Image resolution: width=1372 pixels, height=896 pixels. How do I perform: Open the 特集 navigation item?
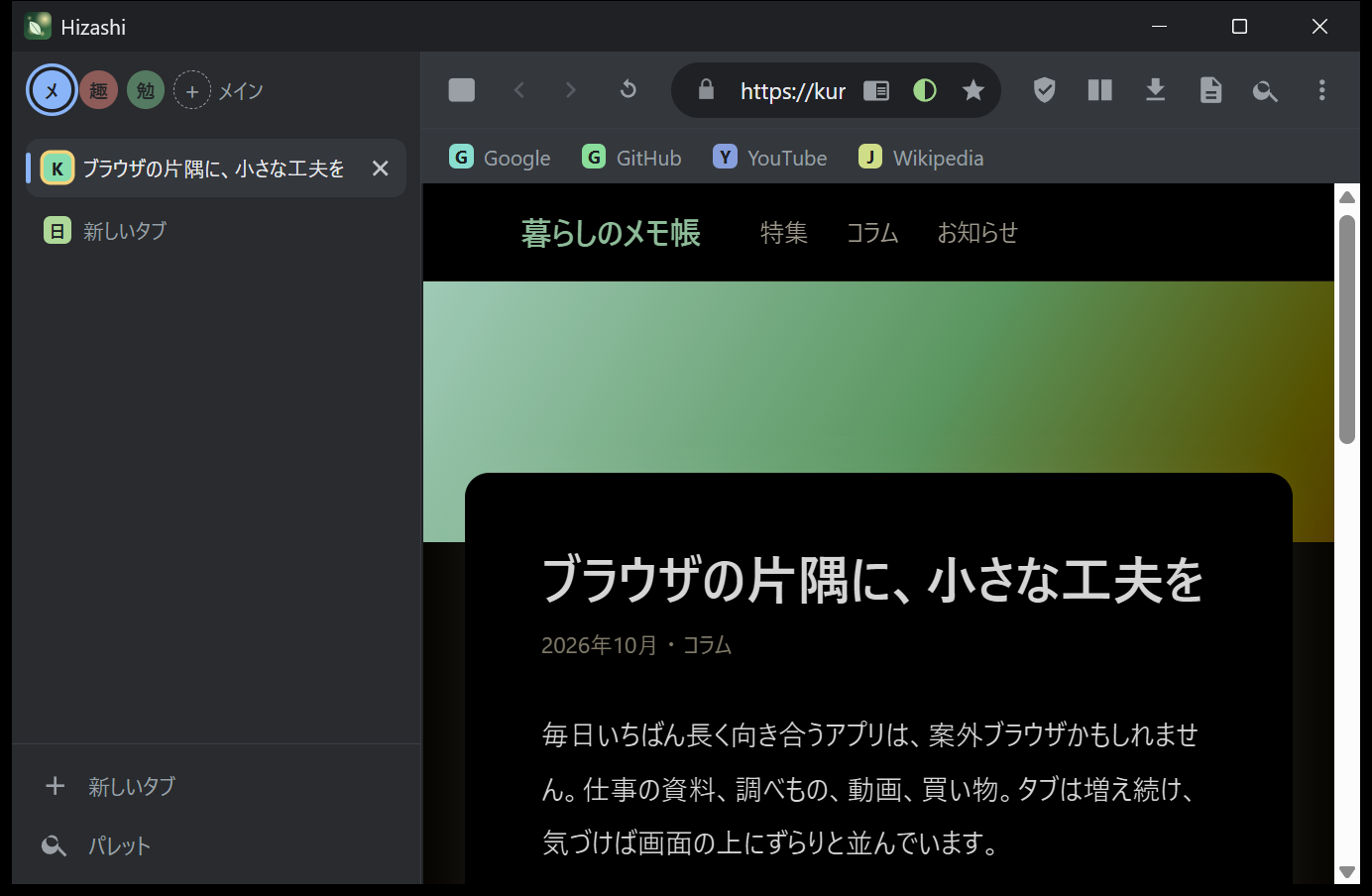(784, 233)
